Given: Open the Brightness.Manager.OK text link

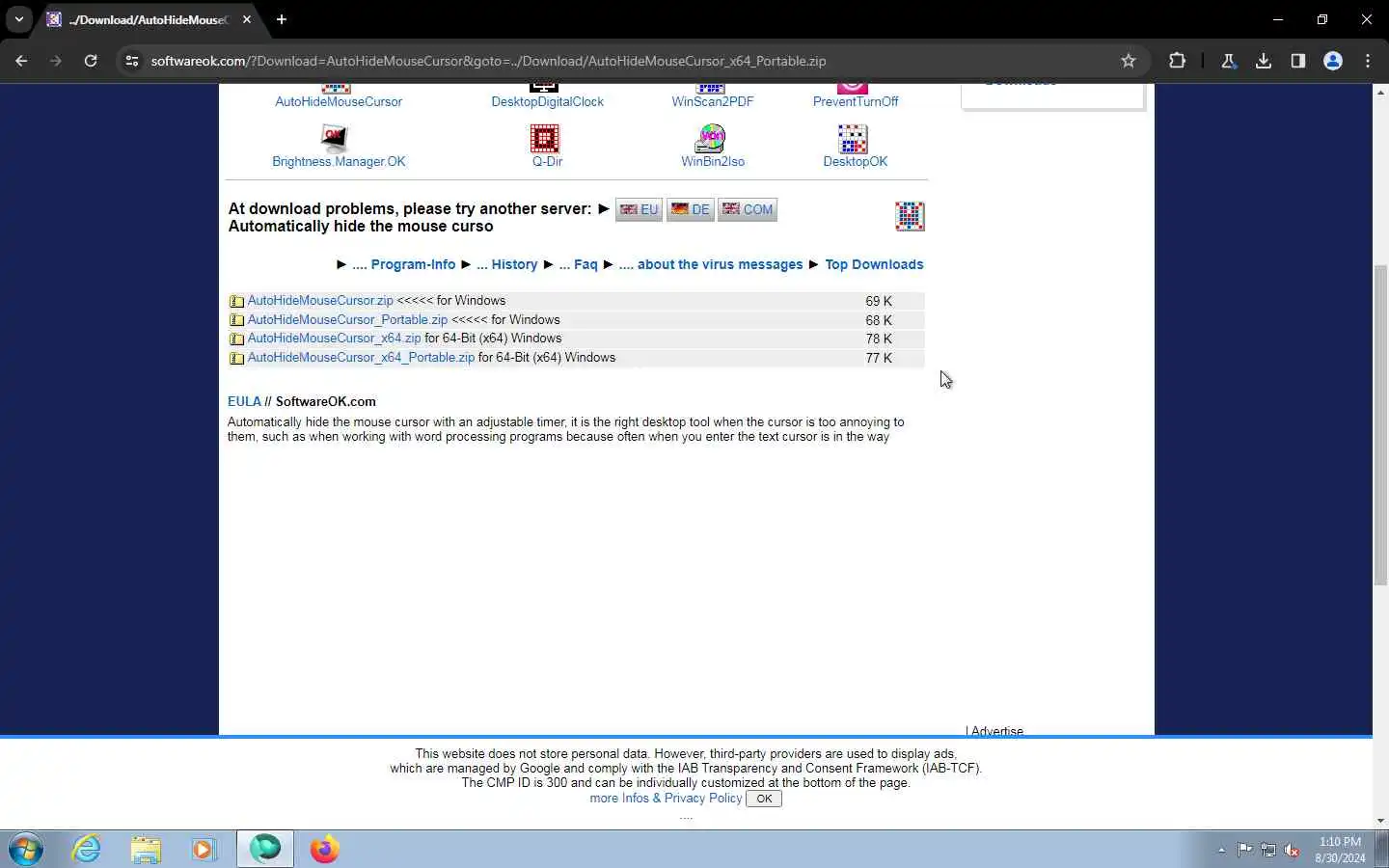Looking at the screenshot, I should [x=339, y=161].
